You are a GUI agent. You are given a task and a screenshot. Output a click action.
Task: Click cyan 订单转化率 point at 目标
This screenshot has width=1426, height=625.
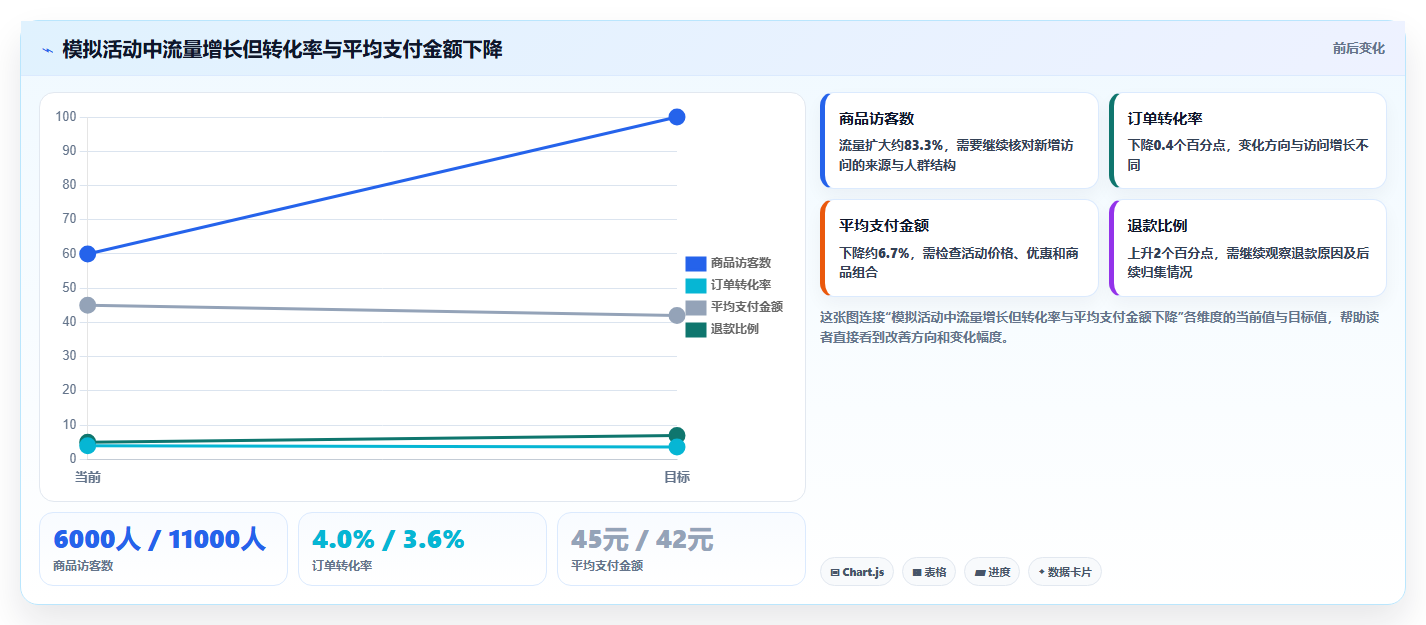coord(676,447)
